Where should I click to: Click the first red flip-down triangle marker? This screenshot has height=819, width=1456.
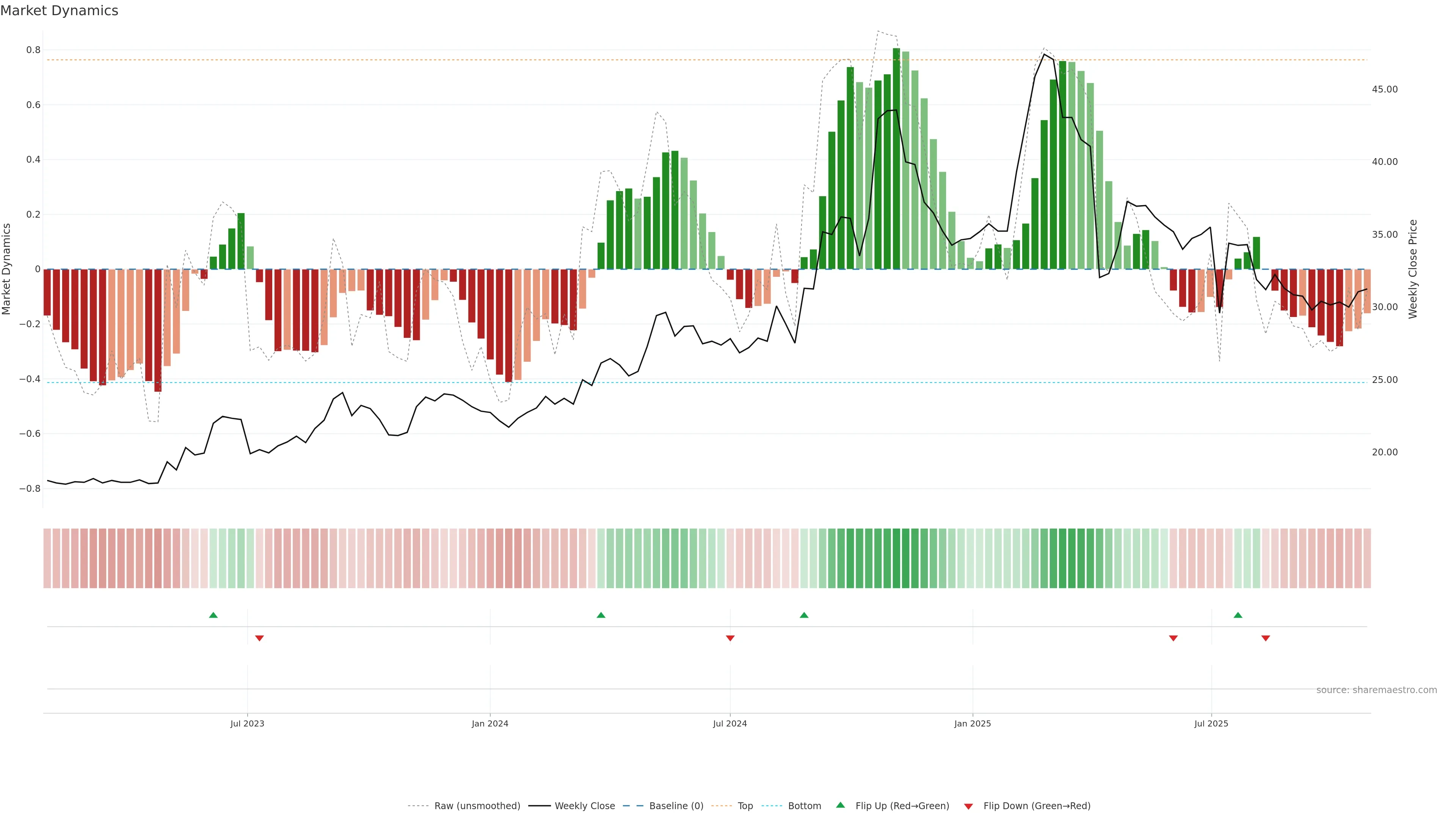coord(259,638)
